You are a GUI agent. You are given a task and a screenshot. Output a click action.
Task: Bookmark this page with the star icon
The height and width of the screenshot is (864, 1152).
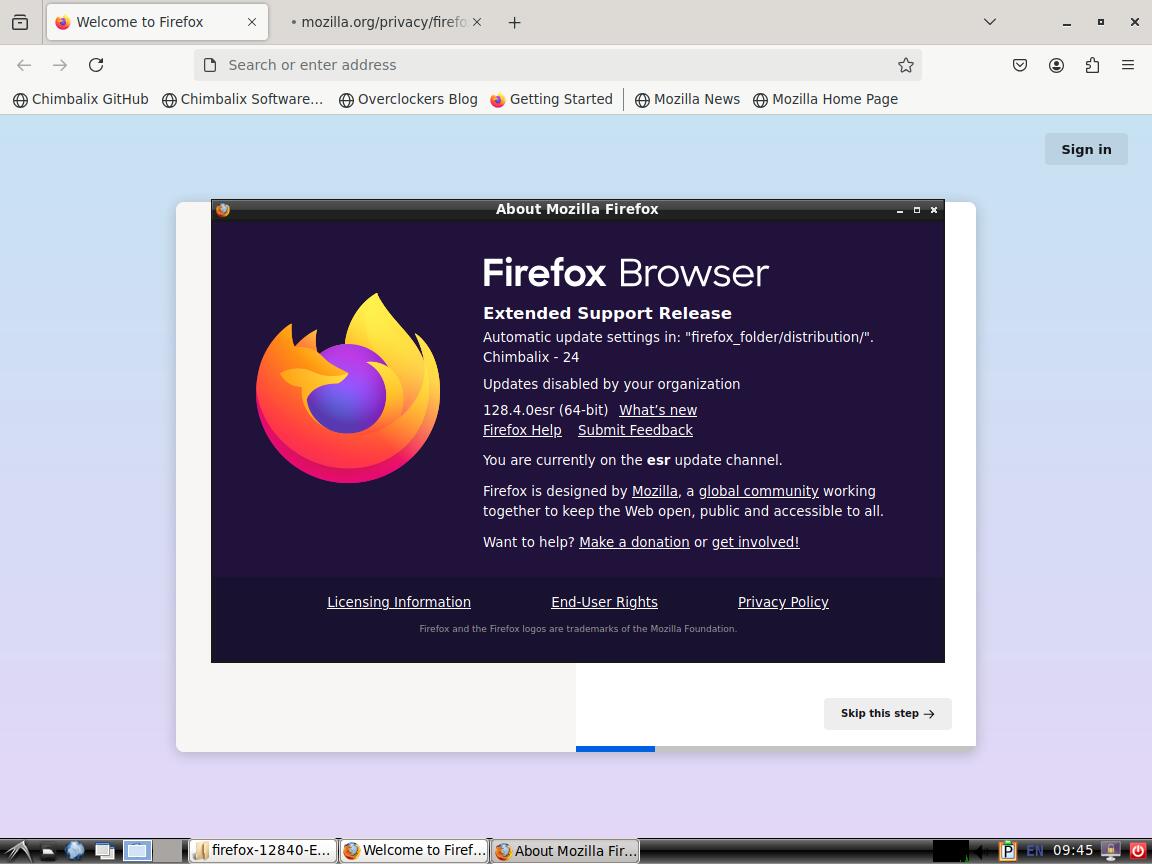pyautogui.click(x=905, y=65)
